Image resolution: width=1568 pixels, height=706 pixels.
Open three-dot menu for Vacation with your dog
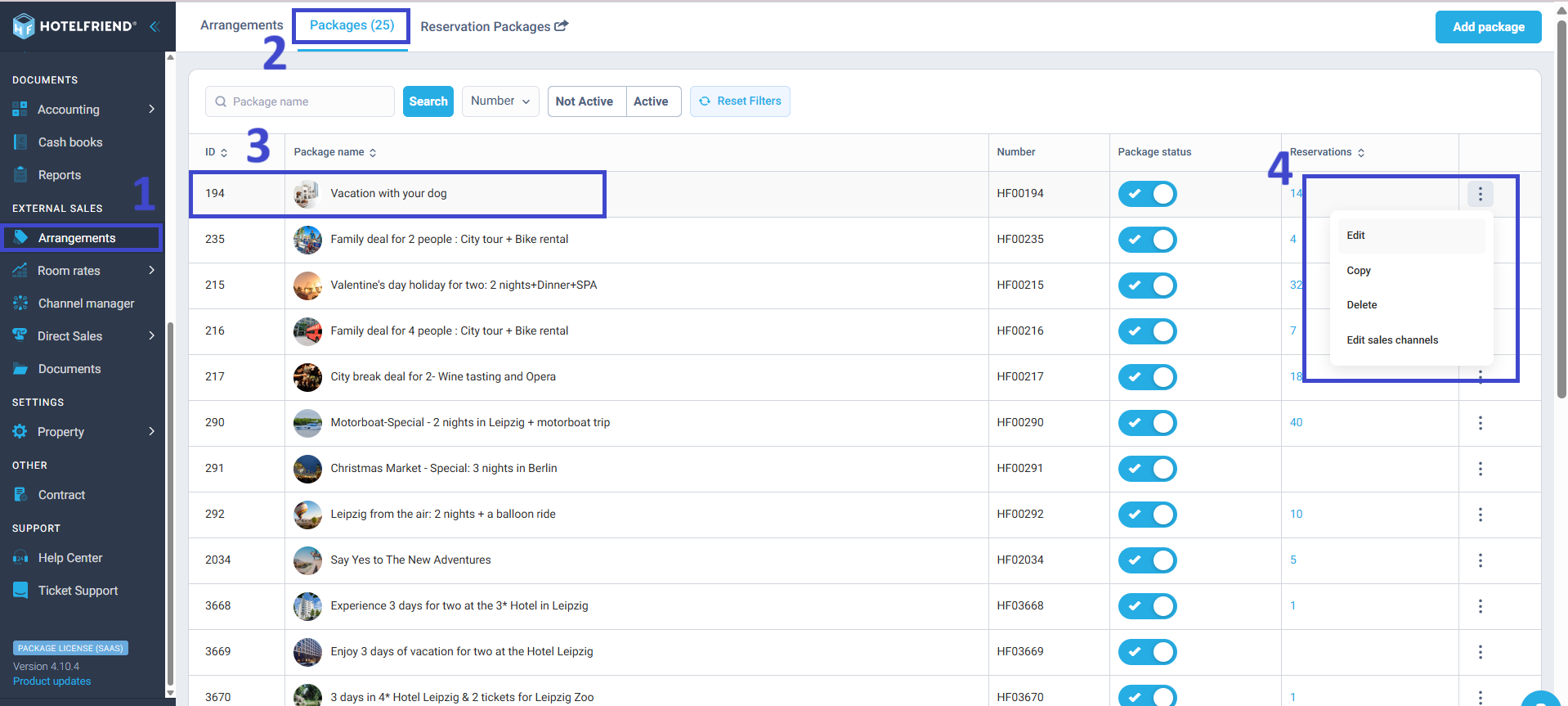coord(1480,194)
